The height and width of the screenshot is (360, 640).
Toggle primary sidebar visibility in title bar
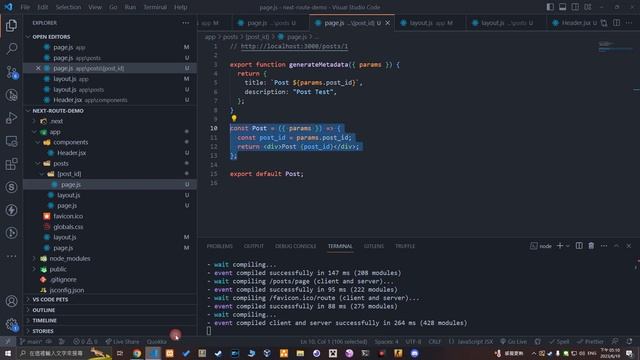[550, 7]
